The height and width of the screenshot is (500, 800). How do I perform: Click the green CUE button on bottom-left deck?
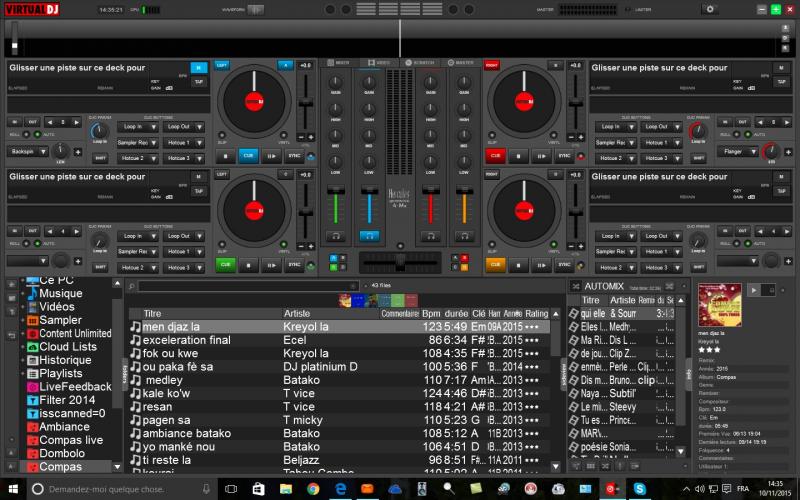click(x=226, y=265)
